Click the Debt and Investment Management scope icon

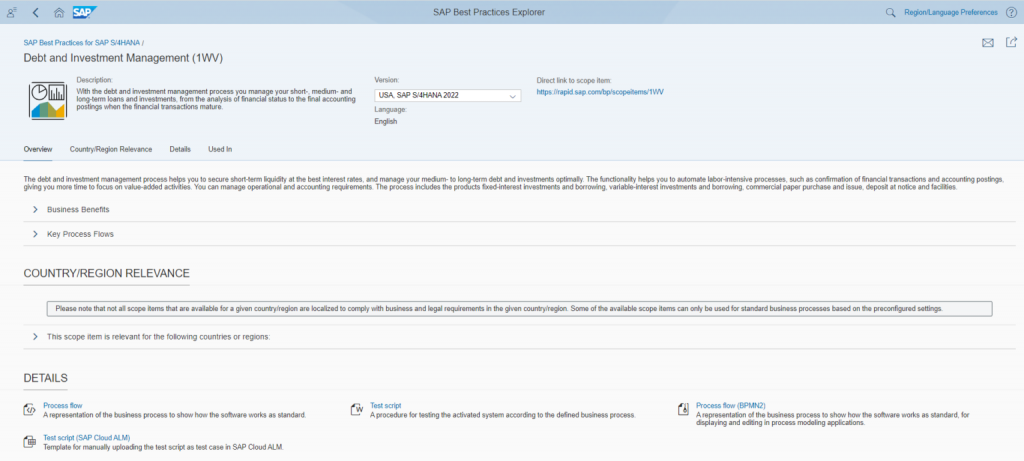pyautogui.click(x=48, y=100)
